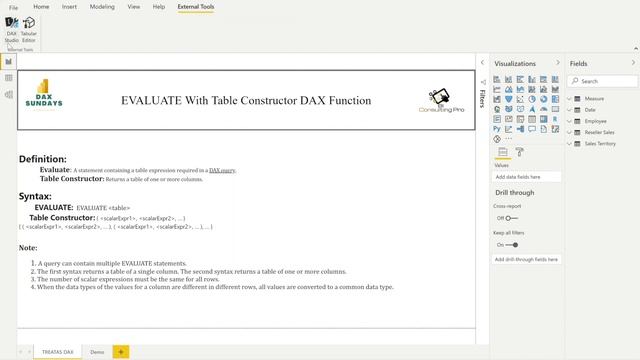Select the Q&A visual
Image resolution: width=640 pixels, height=360 pixels.
point(532,129)
